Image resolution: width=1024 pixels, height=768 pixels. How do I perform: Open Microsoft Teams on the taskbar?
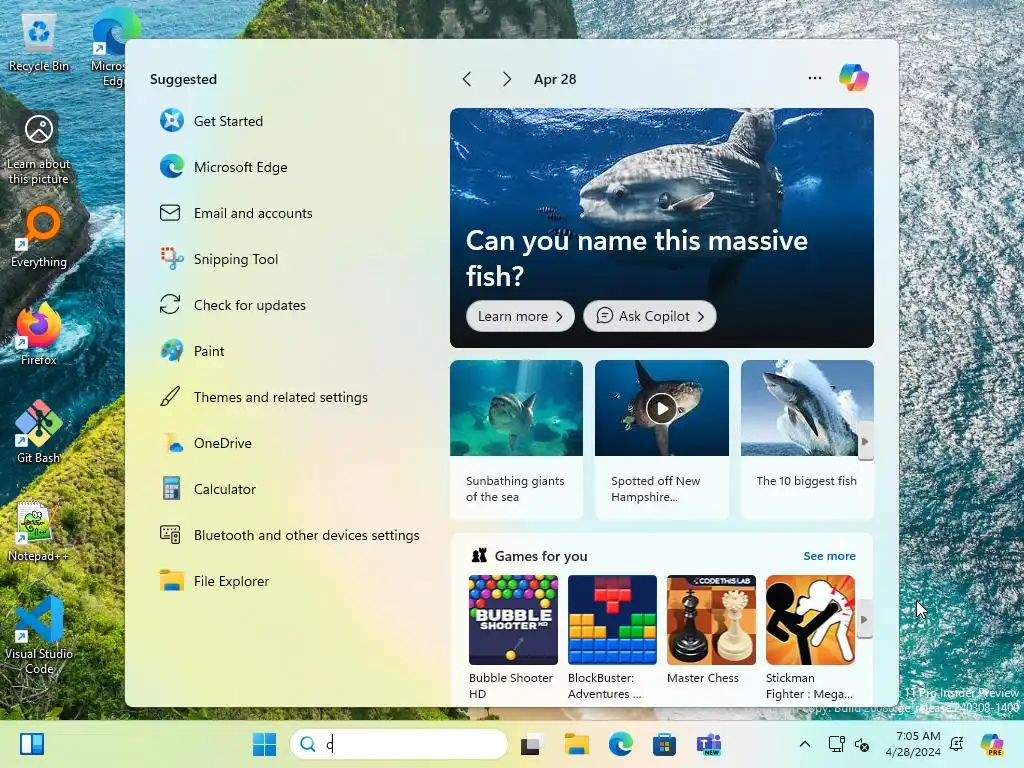(709, 744)
